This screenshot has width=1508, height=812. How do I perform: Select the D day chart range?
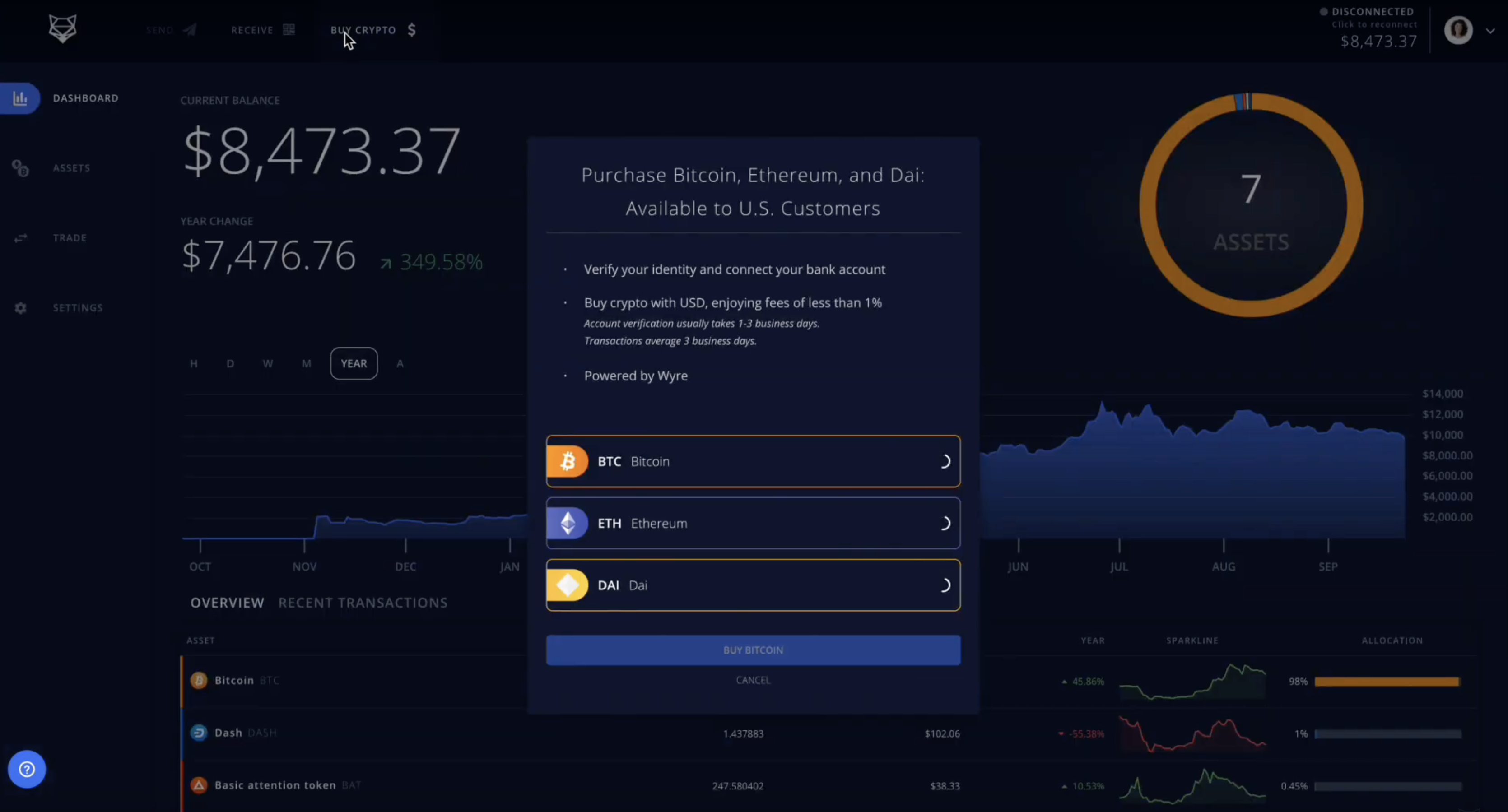point(230,363)
